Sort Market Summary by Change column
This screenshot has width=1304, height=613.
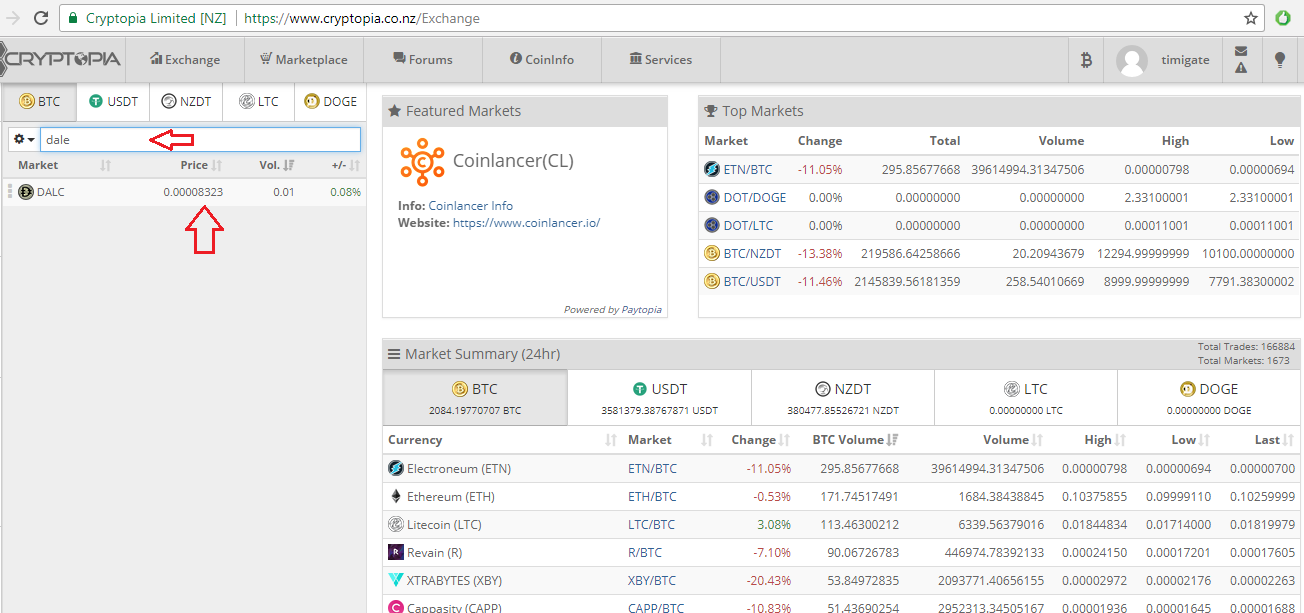pos(761,440)
